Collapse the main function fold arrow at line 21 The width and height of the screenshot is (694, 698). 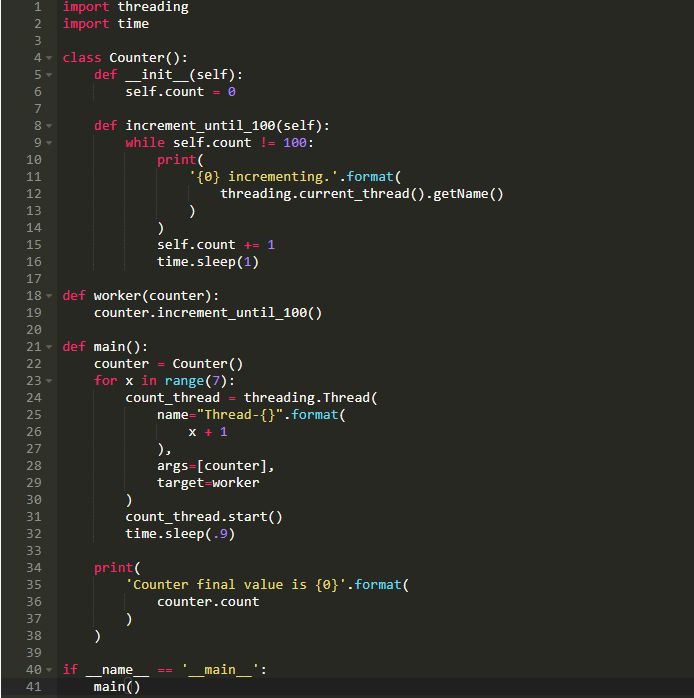point(49,347)
